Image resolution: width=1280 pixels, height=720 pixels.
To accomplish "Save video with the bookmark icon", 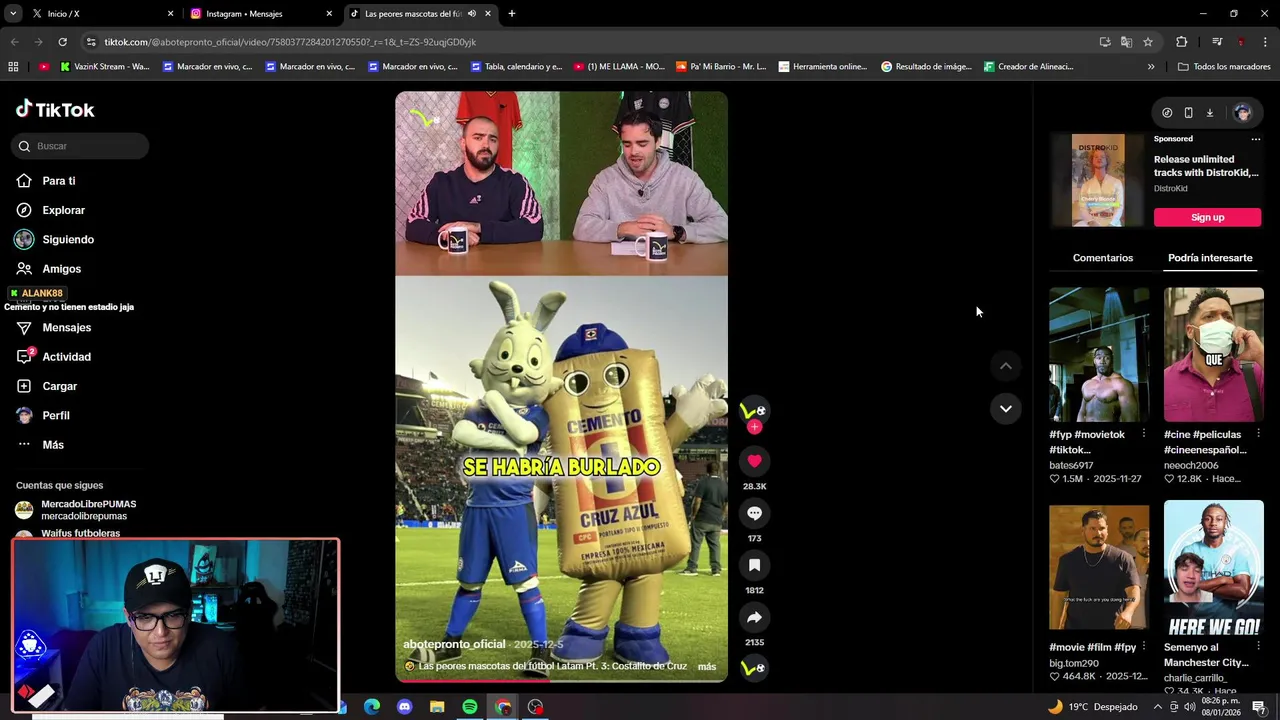I will tap(754, 565).
